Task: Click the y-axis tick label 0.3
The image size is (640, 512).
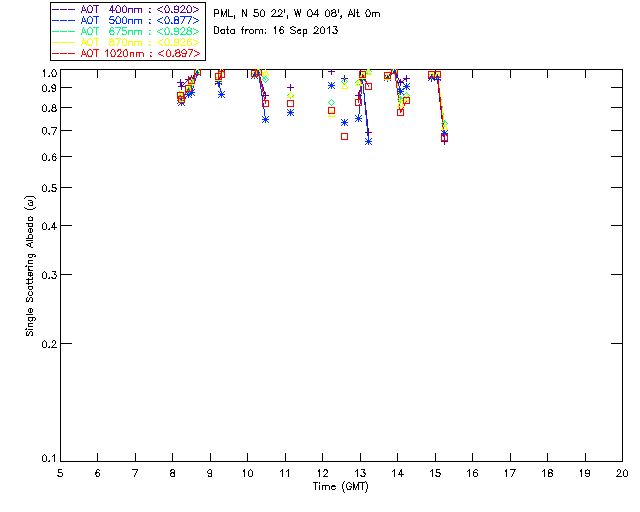Action: point(49,275)
